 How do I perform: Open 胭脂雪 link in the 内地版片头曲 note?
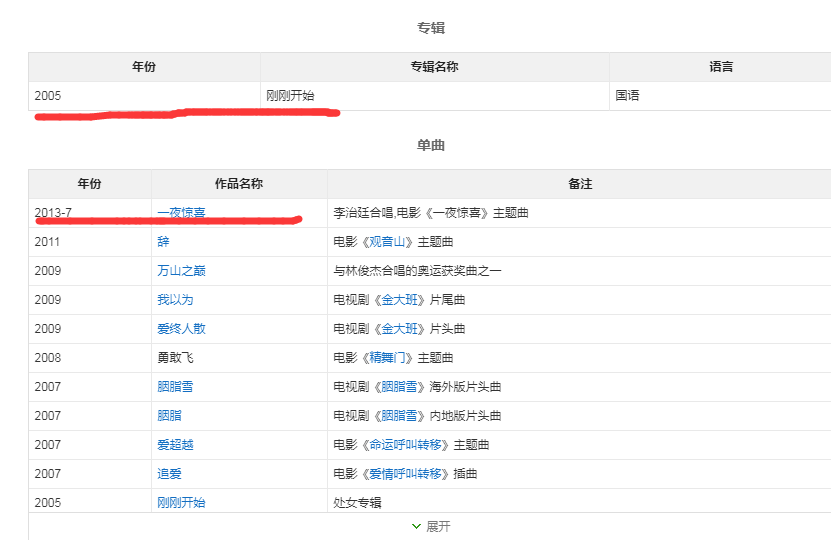[x=399, y=415]
